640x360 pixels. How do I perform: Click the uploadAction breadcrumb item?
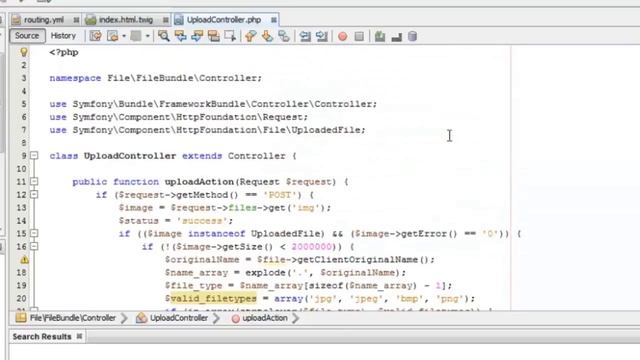pos(264,318)
